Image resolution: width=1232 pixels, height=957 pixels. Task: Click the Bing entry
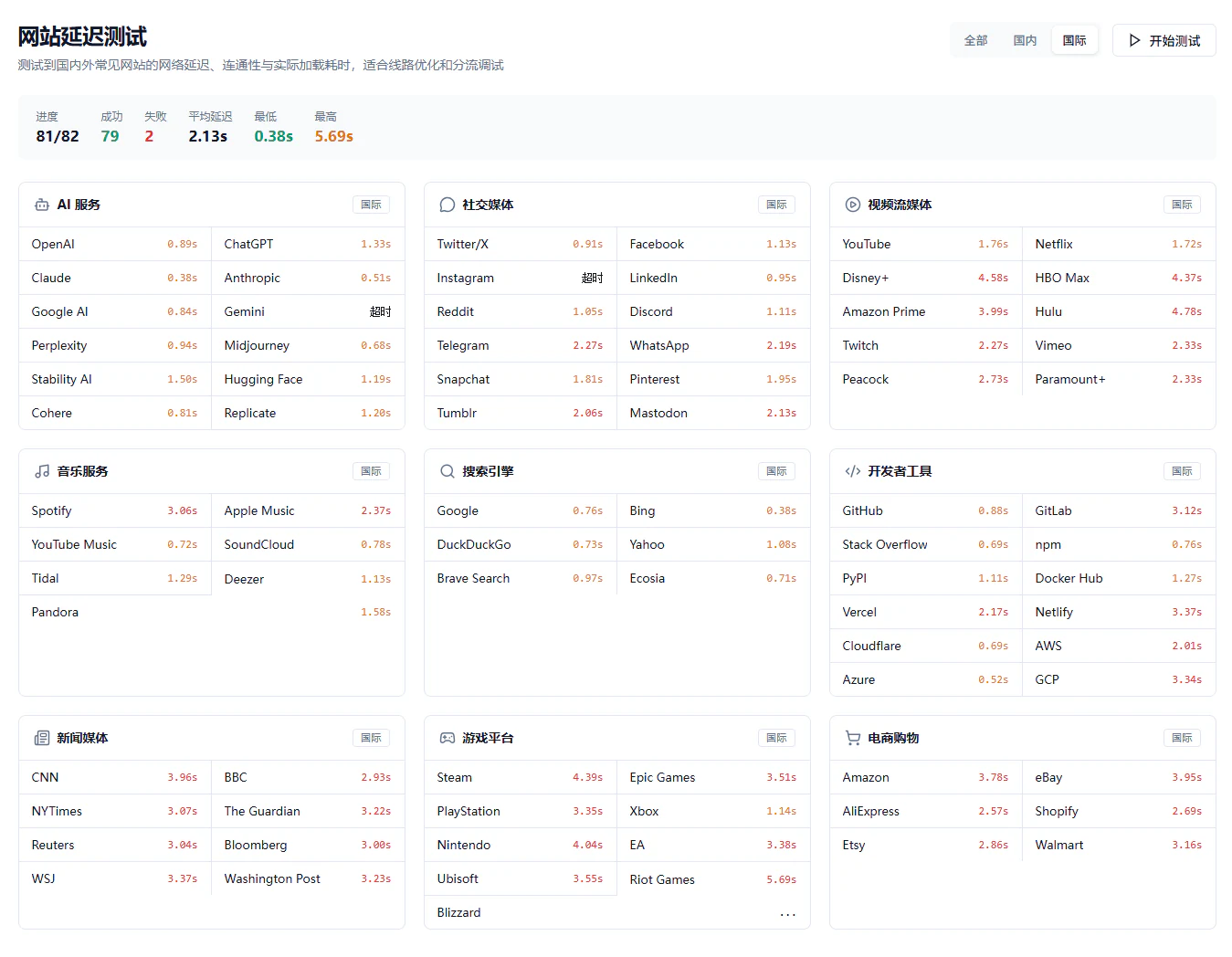[713, 510]
